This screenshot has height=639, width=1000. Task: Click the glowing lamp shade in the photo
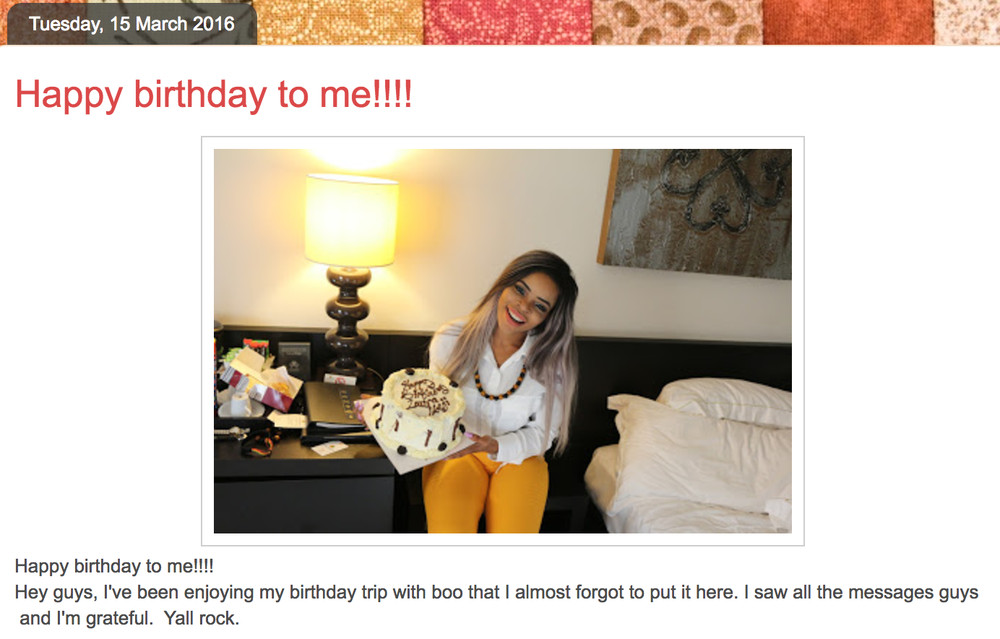pyautogui.click(x=351, y=220)
